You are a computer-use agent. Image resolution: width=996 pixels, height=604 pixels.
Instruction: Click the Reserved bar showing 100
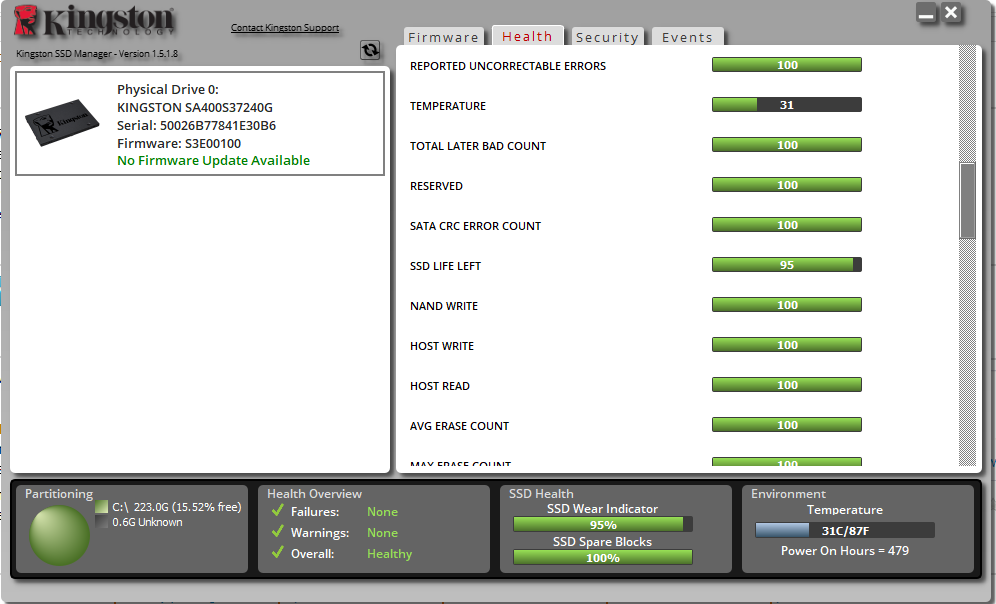point(786,185)
